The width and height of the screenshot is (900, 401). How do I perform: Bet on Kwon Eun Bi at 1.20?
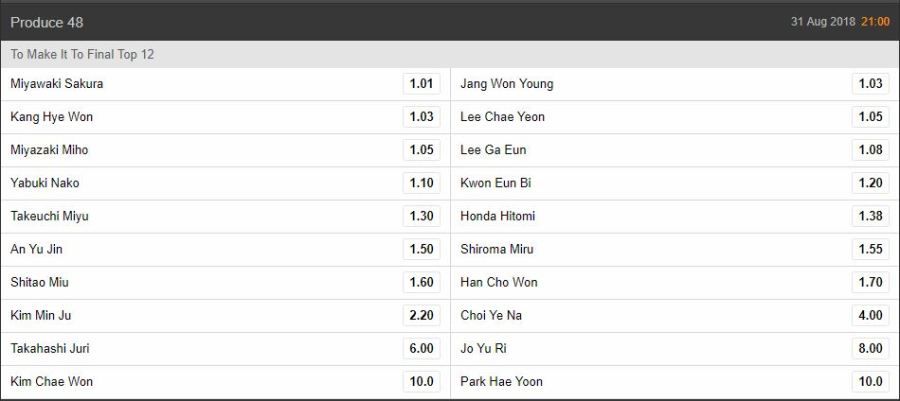click(x=871, y=183)
